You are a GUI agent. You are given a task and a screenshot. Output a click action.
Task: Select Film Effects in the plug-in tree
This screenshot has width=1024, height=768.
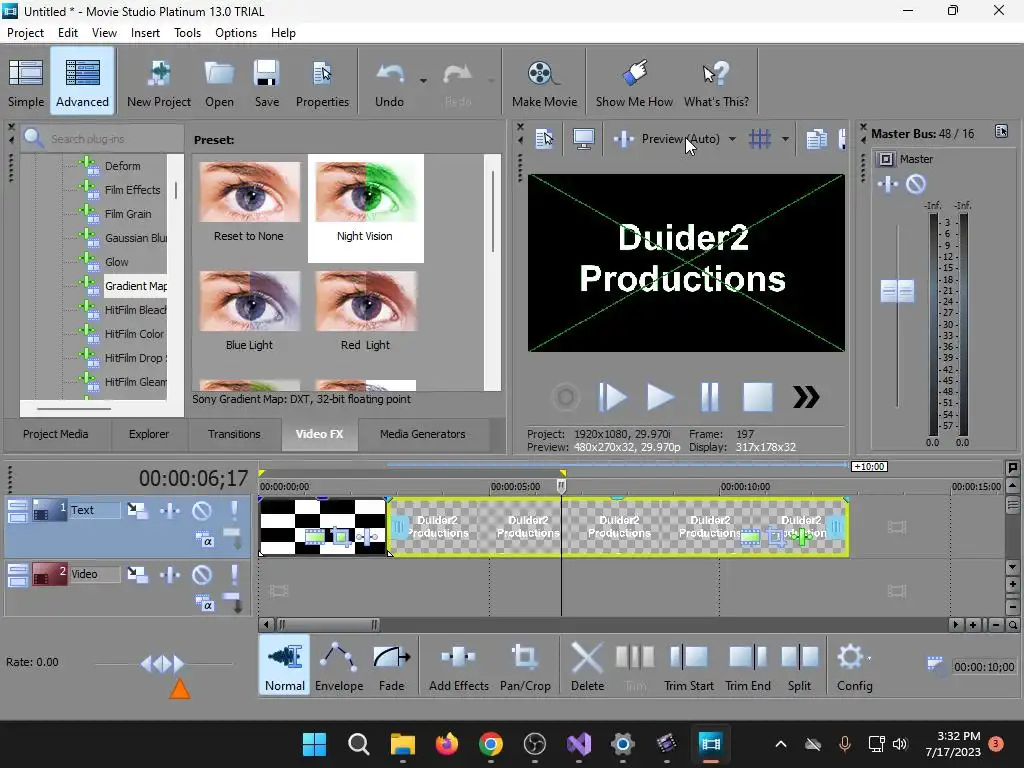133,190
